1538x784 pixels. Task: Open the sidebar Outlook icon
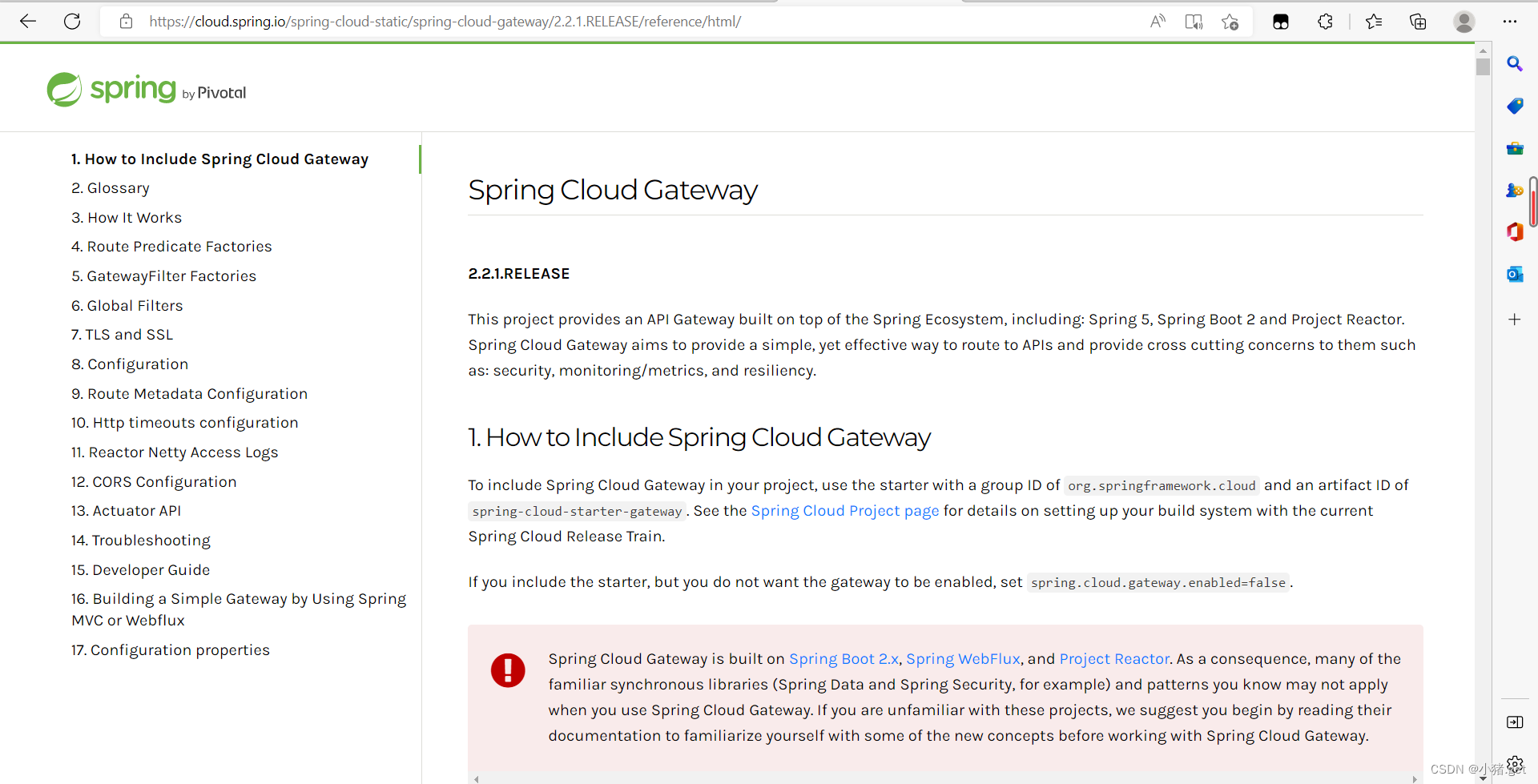[1515, 275]
